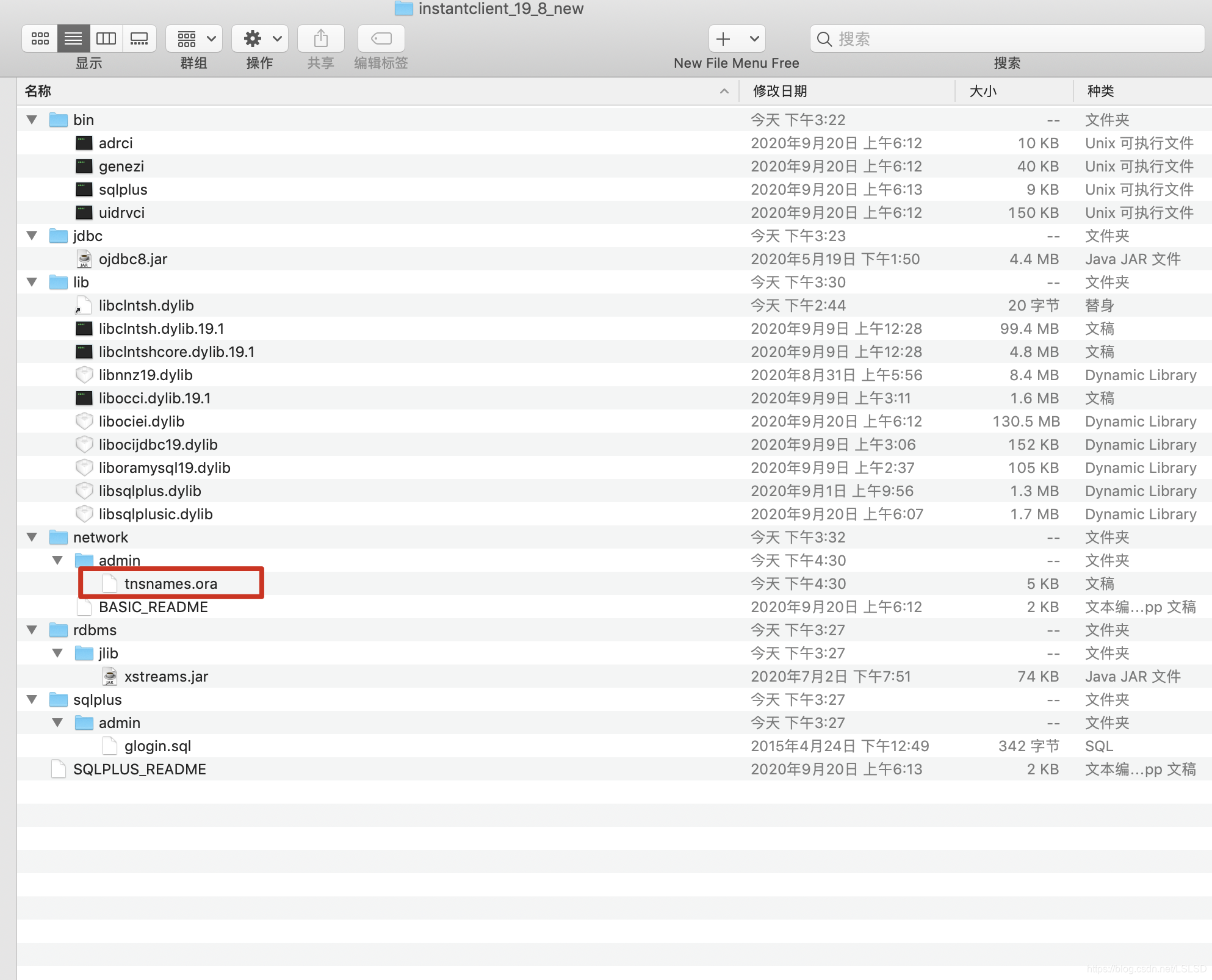Image resolution: width=1212 pixels, height=980 pixels.
Task: Click the edit tags icon
Action: (x=381, y=39)
